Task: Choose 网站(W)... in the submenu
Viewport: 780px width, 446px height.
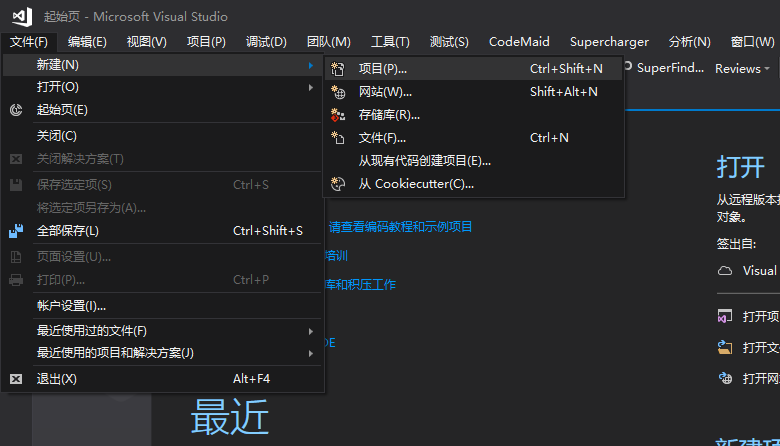Action: click(x=474, y=92)
